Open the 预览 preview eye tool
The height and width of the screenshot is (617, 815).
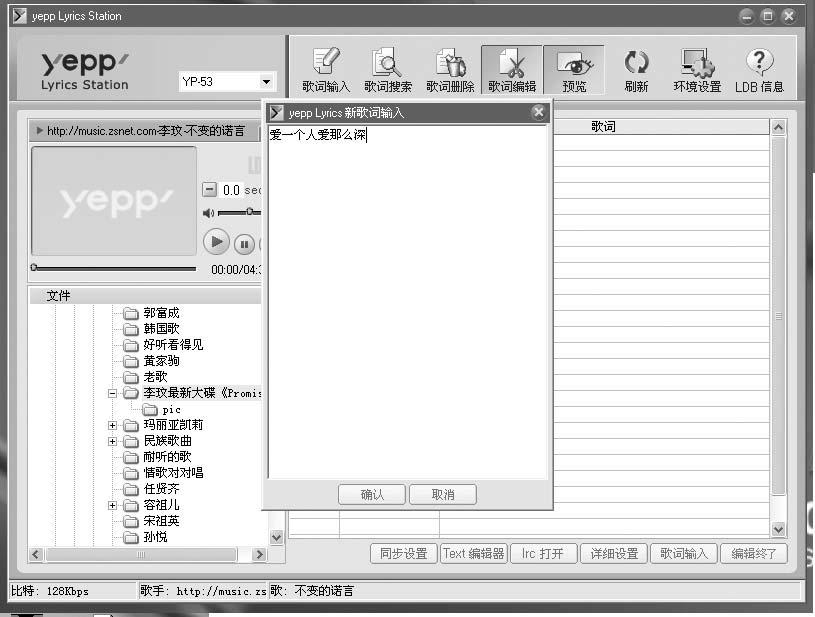(574, 70)
